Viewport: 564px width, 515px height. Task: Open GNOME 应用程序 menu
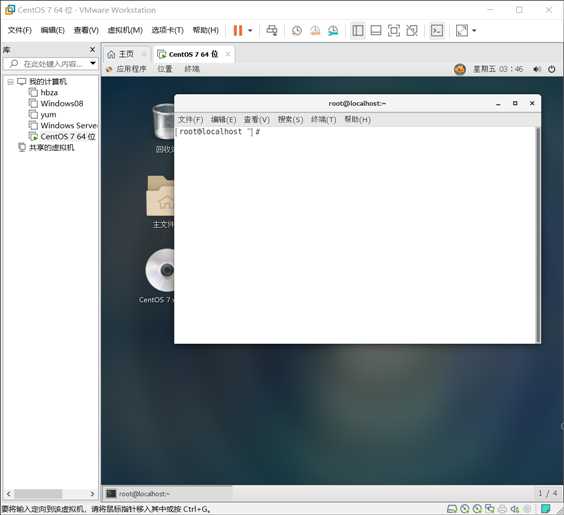[127, 69]
